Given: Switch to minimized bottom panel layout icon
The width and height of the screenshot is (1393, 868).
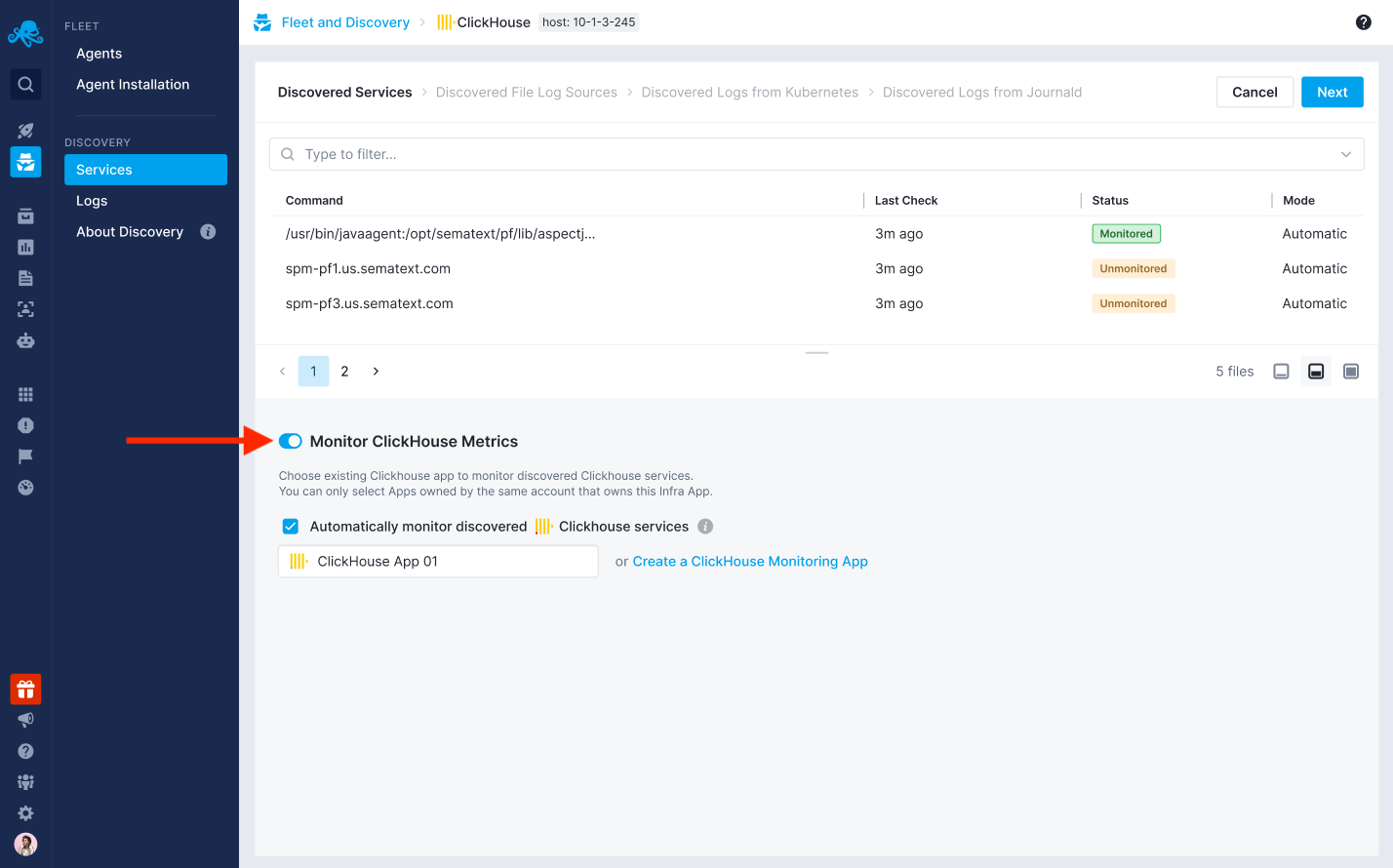Looking at the screenshot, I should coord(1282,372).
